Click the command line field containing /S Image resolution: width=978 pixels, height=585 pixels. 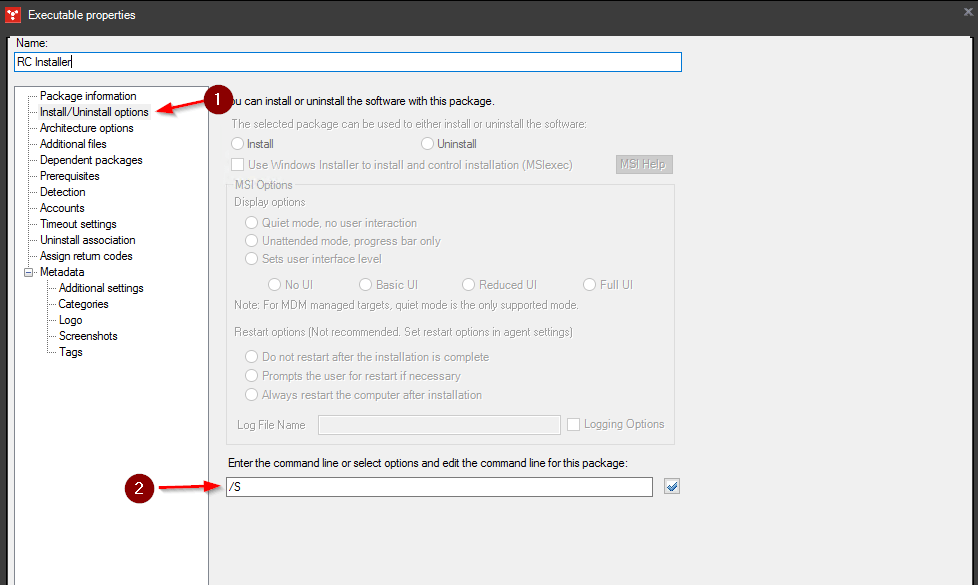click(x=438, y=487)
